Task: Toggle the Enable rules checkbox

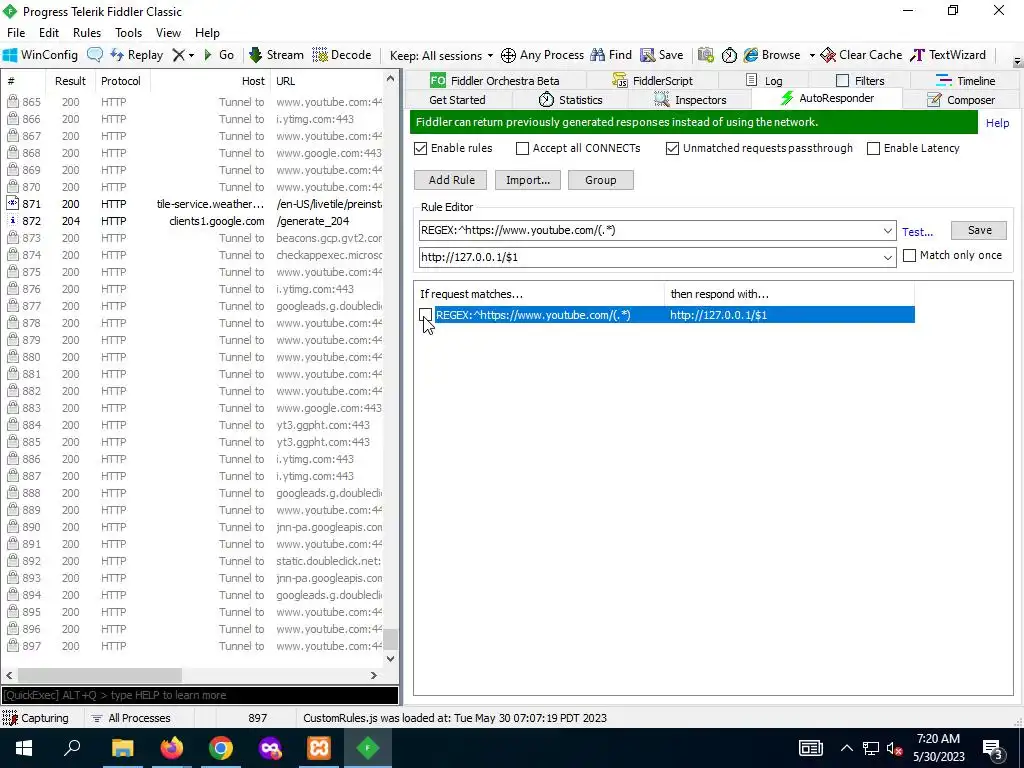Action: click(421, 148)
